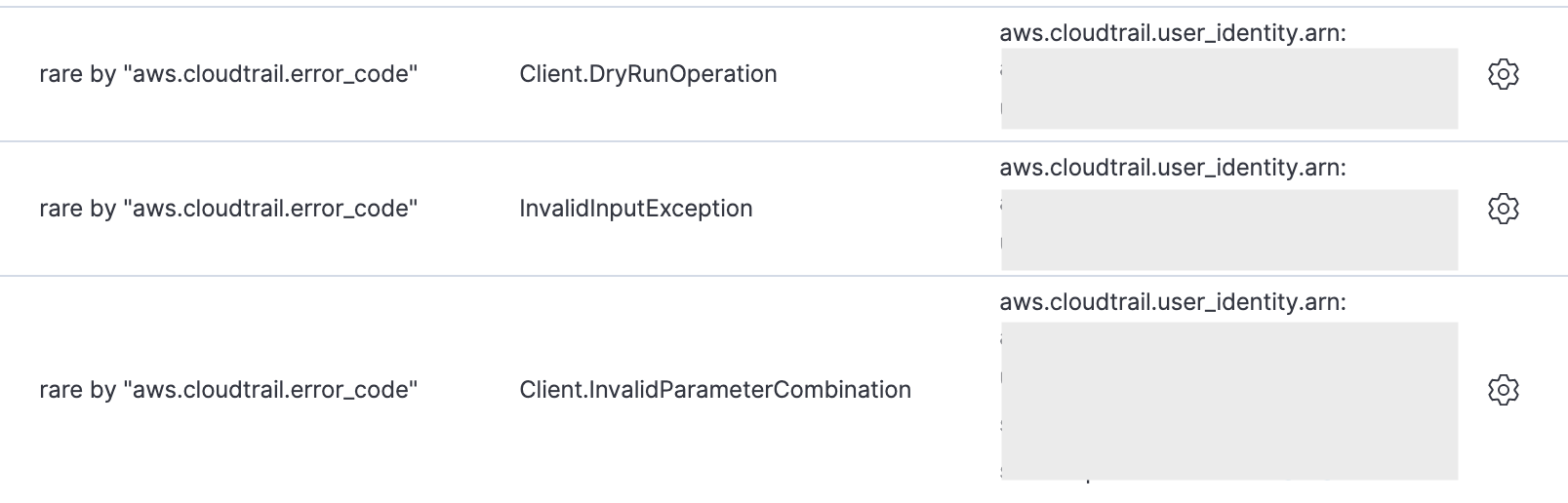Screen dimensions: 1568x503
Task: Click redacted ARN block in DryRunOperation row
Action: point(1229,89)
